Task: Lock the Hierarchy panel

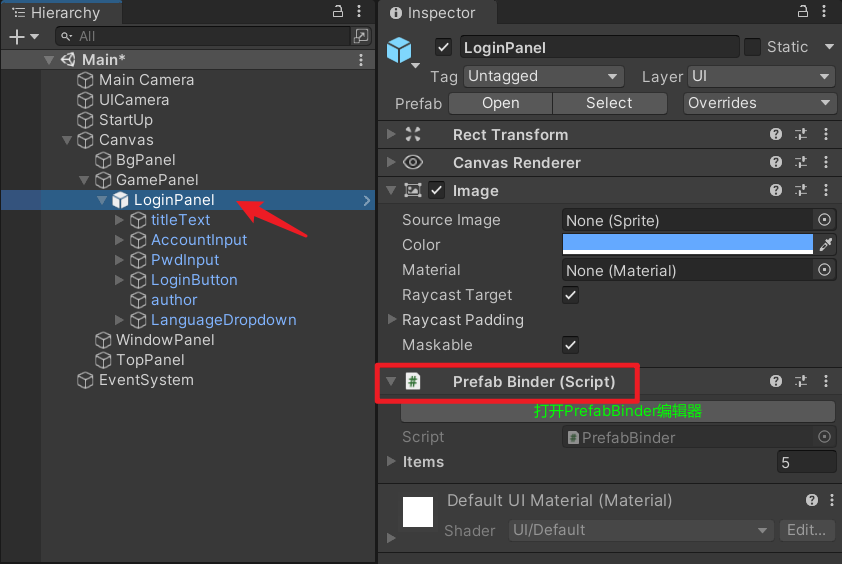Action: pos(338,11)
